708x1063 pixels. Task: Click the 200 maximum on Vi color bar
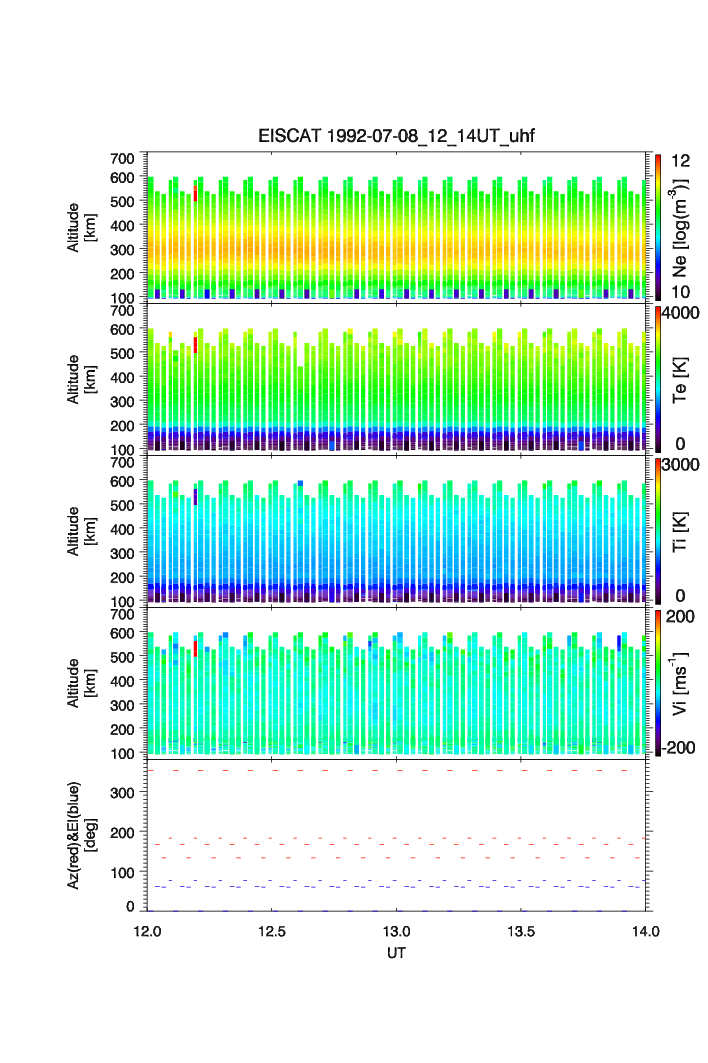pyautogui.click(x=680, y=616)
